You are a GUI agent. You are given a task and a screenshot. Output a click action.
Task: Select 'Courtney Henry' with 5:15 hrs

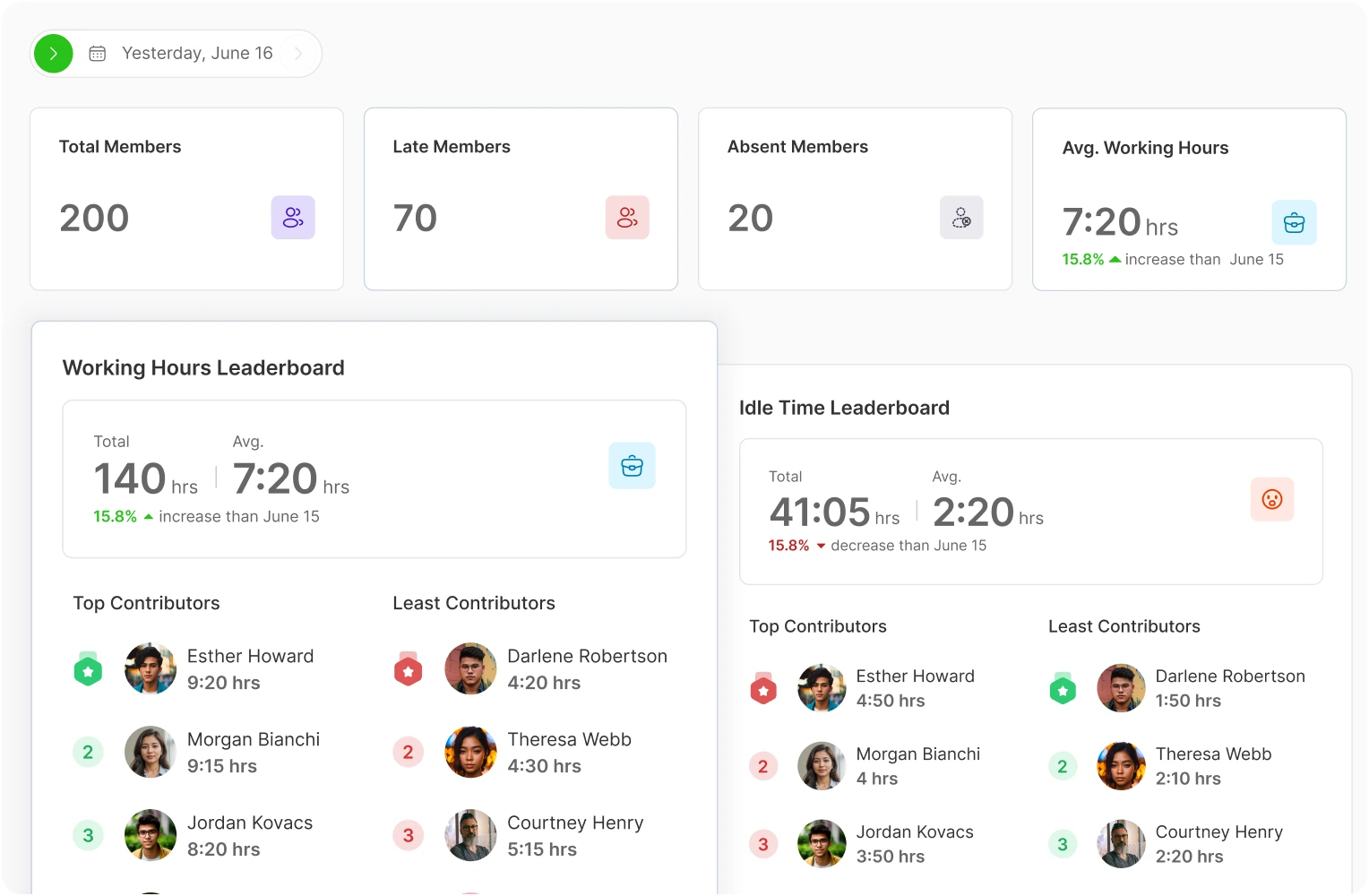pos(575,823)
